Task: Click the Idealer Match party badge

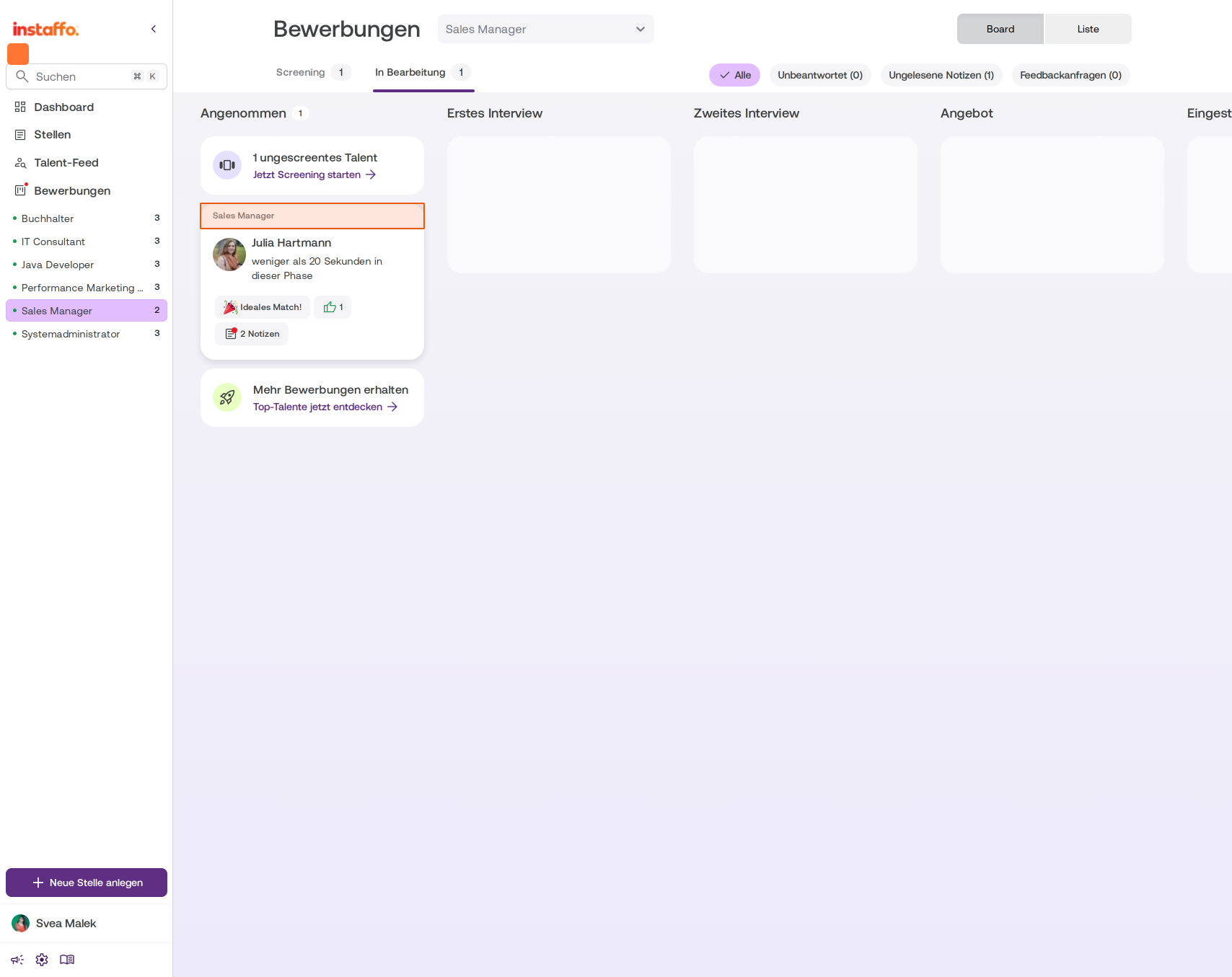Action: (x=263, y=307)
